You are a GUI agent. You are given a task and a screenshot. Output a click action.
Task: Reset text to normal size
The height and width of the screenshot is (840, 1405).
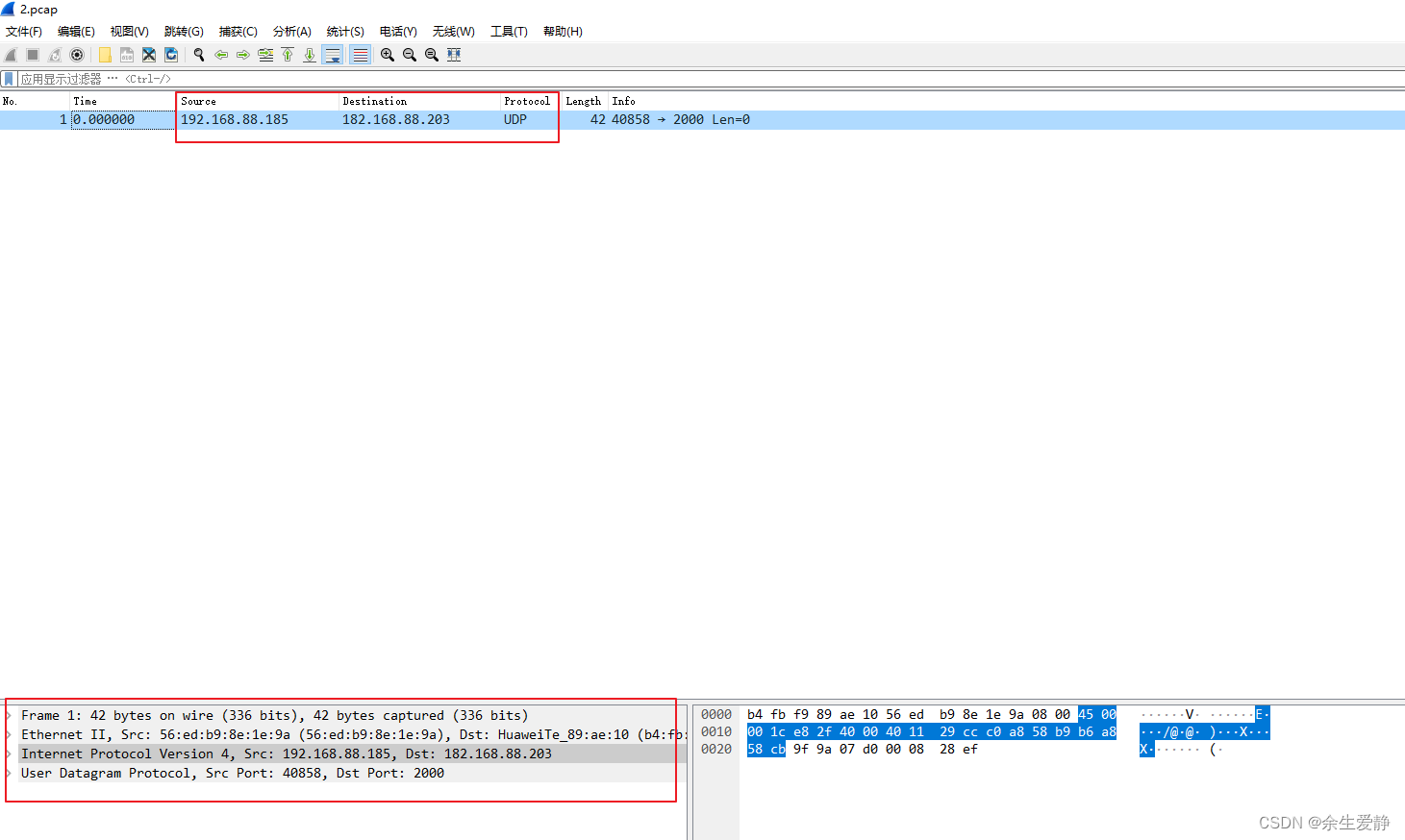432,55
